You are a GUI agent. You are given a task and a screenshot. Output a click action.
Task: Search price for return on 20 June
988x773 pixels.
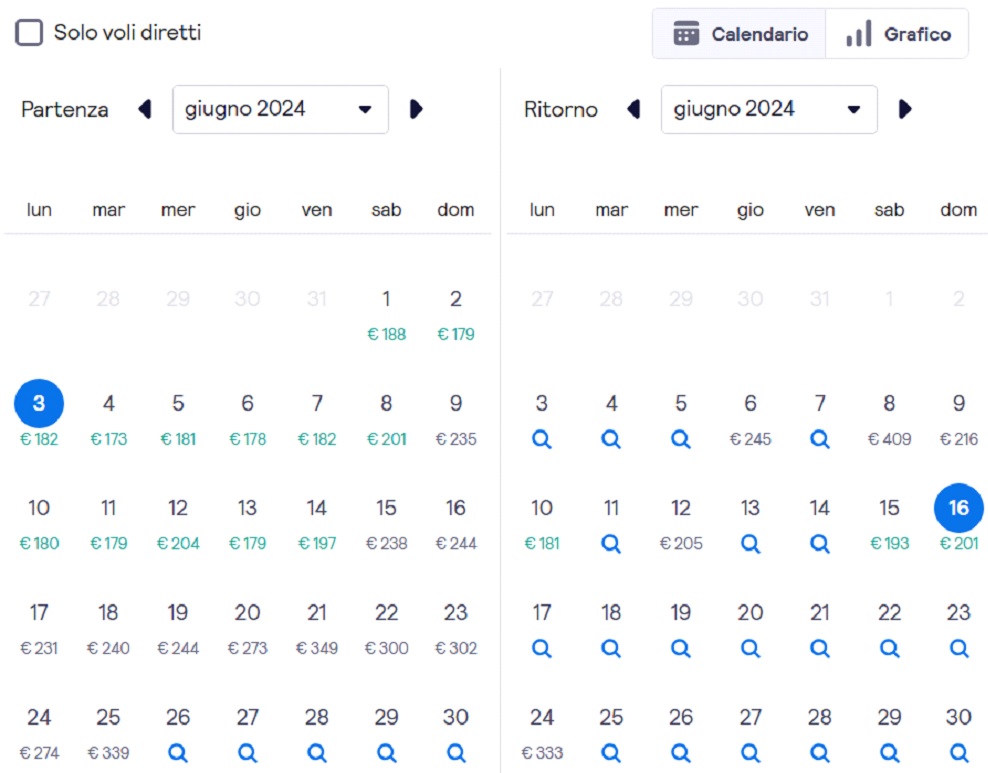coord(750,648)
